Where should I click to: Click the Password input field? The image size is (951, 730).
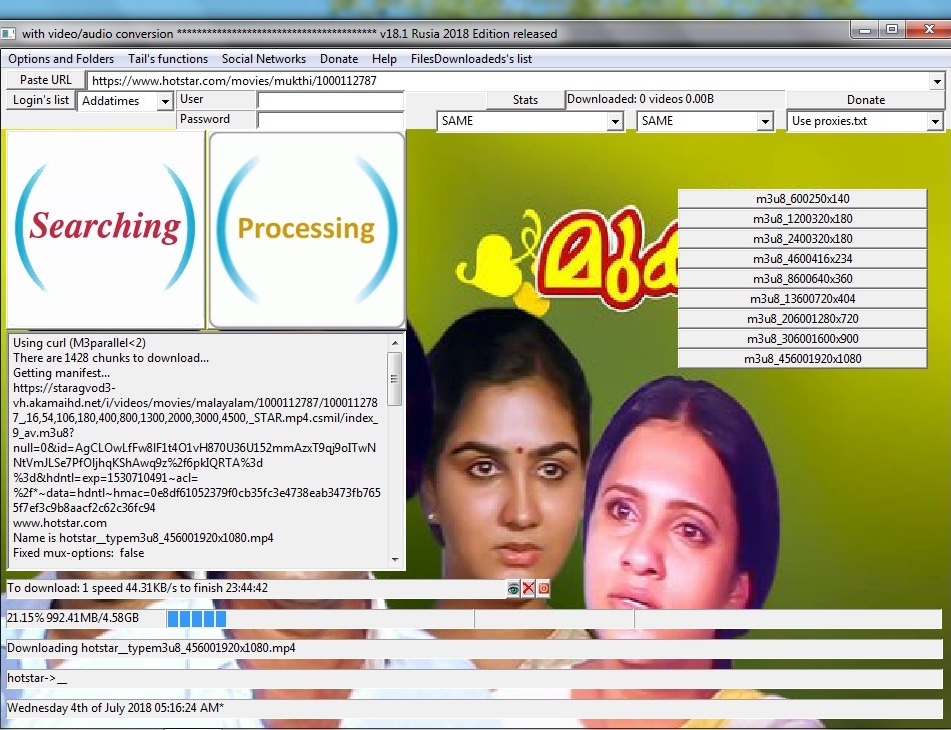click(330, 120)
